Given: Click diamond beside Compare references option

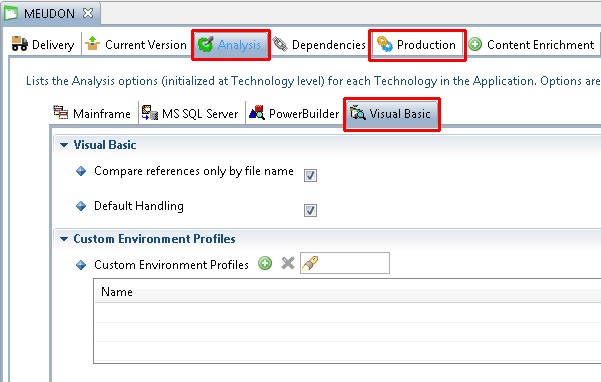Looking at the screenshot, I should [81, 171].
